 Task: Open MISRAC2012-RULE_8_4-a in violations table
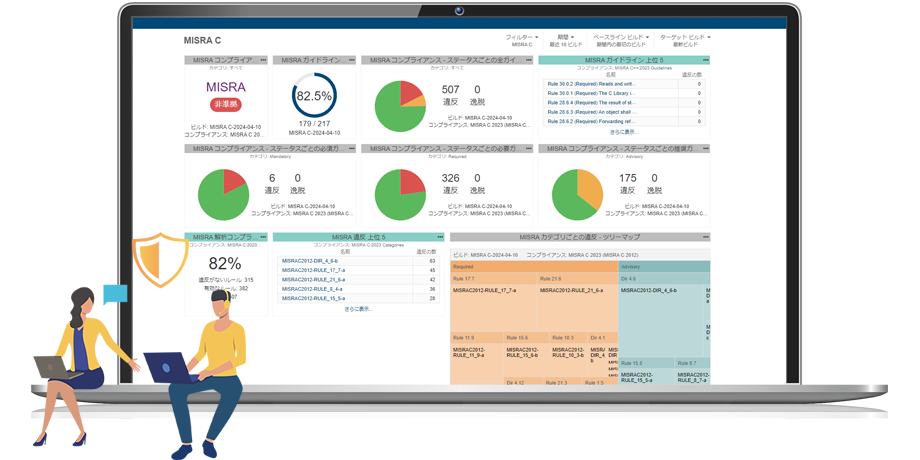pos(310,289)
